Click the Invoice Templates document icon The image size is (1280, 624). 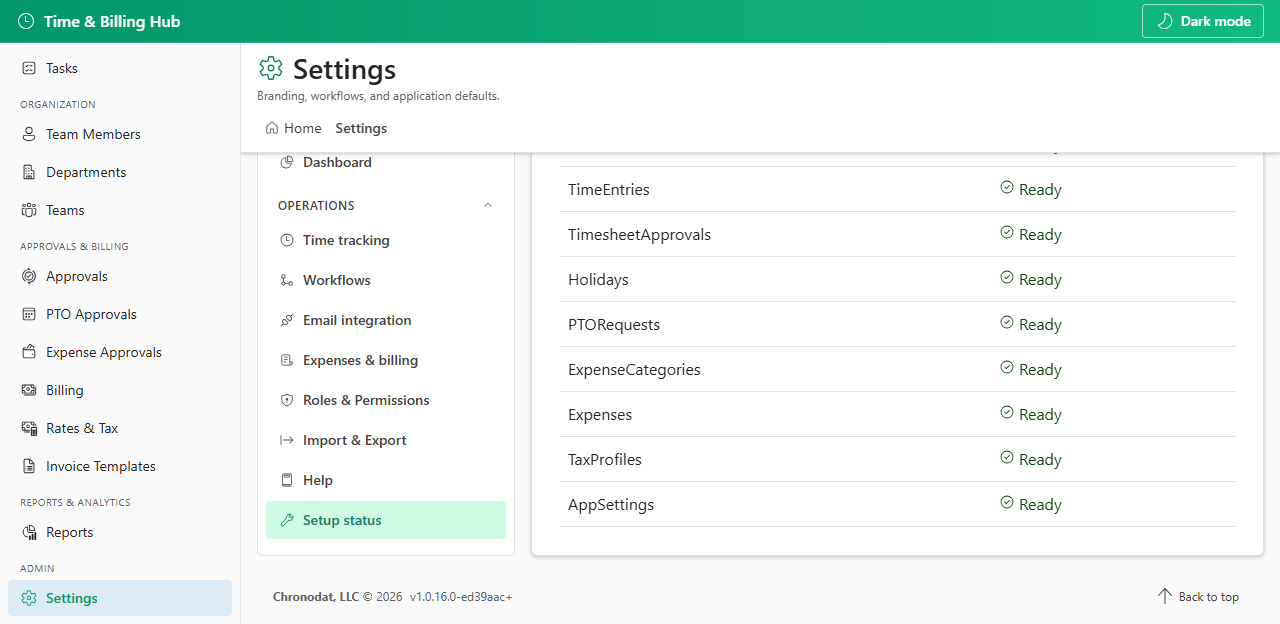point(29,466)
